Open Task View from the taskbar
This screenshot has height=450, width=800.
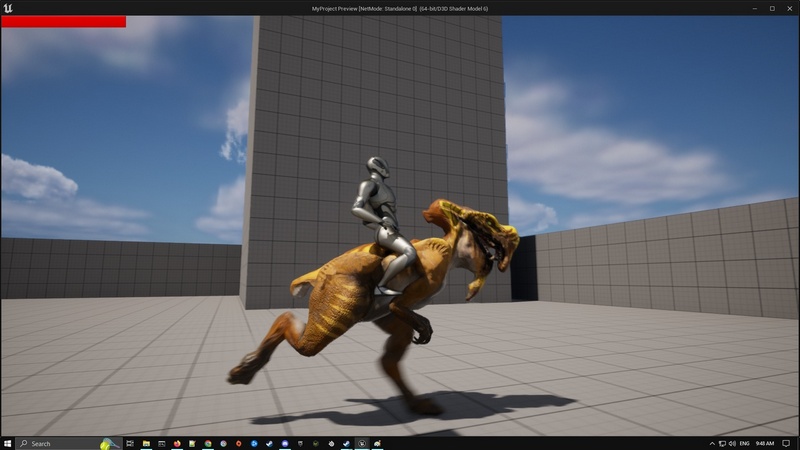[x=129, y=443]
